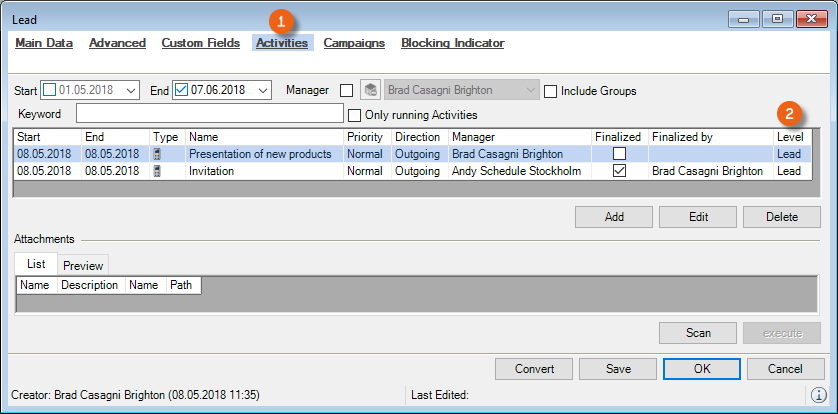Click the info icon in status bar
838x414 pixels.
pyautogui.click(x=820, y=395)
